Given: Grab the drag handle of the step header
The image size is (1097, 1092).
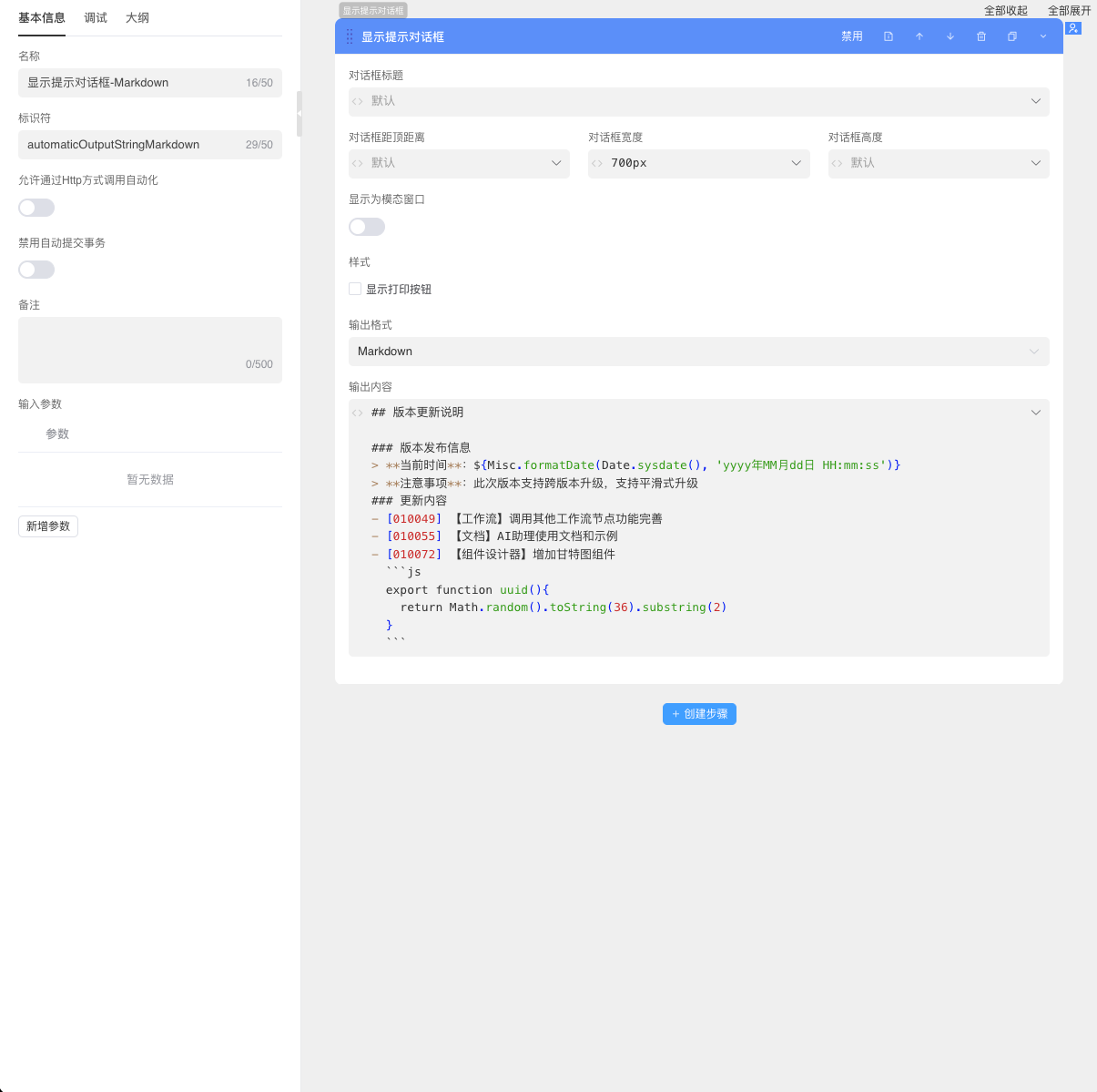Looking at the screenshot, I should [350, 36].
